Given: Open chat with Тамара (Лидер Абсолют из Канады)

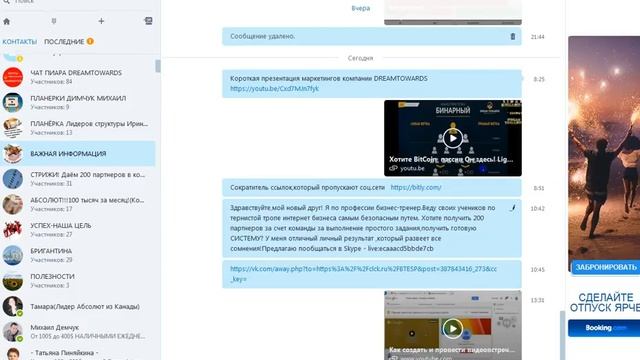Looking at the screenshot, I should (78, 306).
